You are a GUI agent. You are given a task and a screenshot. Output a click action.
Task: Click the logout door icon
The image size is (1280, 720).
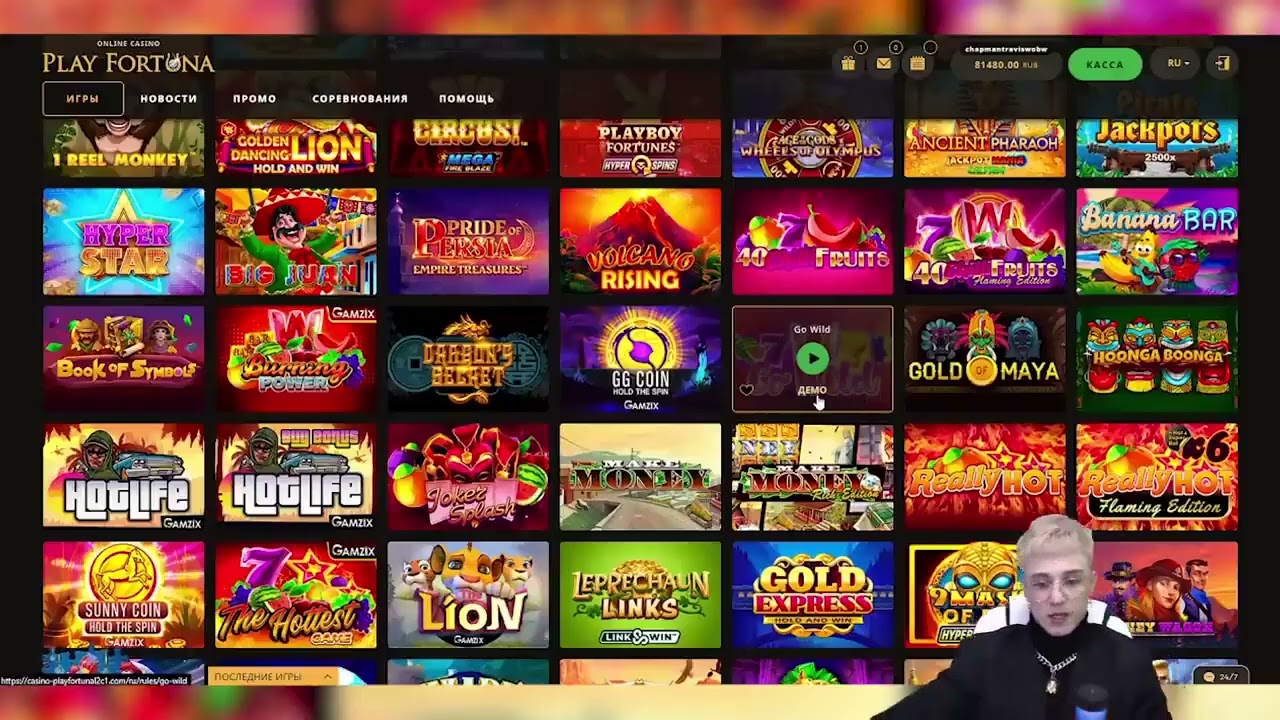click(1222, 63)
